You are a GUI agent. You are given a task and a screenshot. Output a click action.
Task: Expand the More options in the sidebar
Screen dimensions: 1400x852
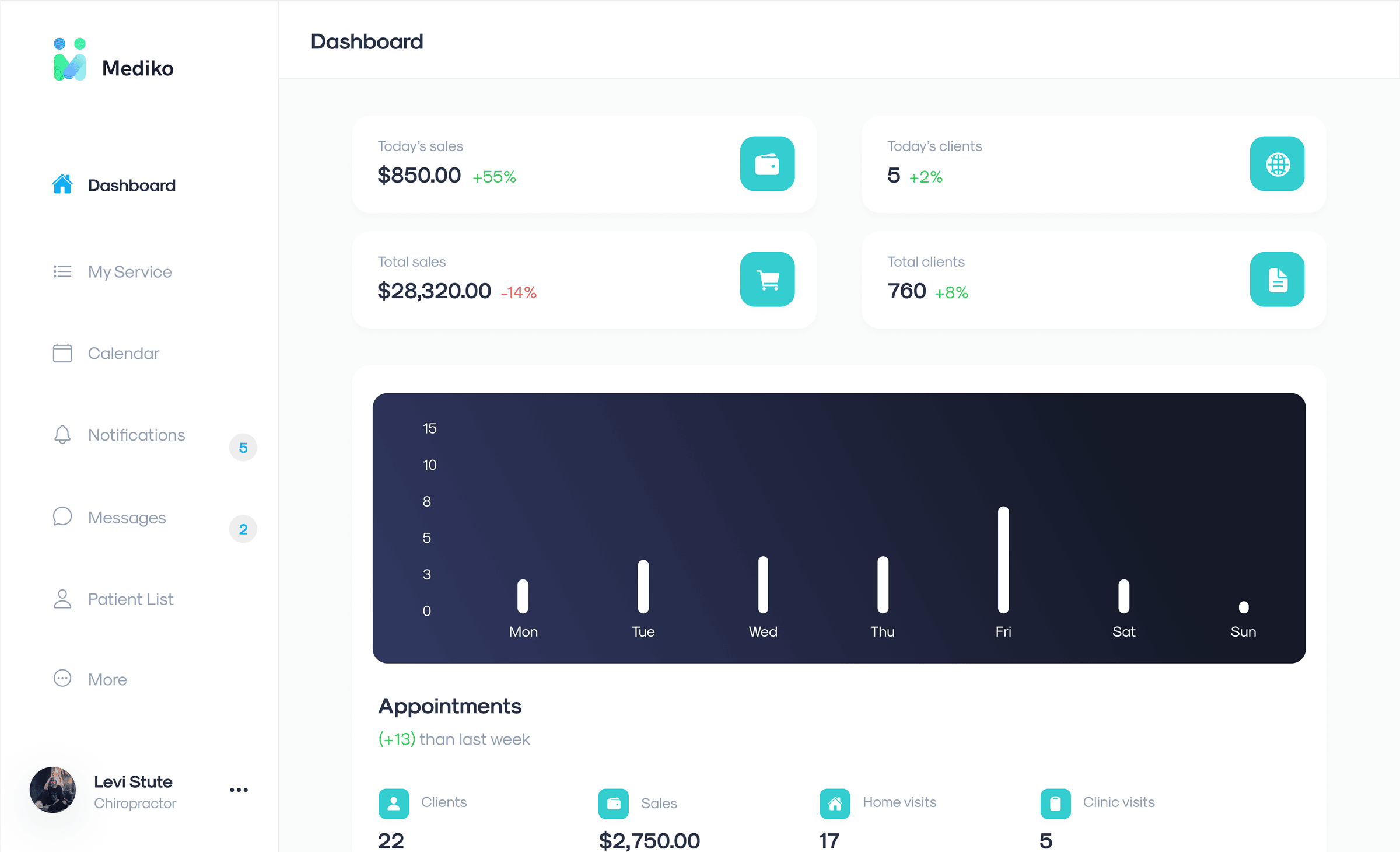[107, 679]
